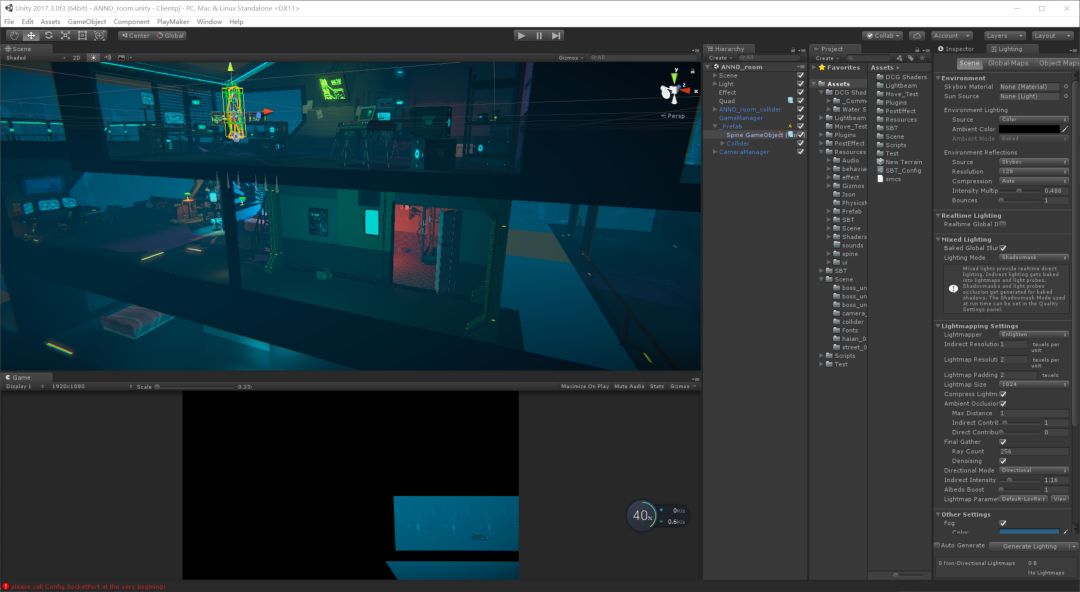Select the Scale tool

65,35
